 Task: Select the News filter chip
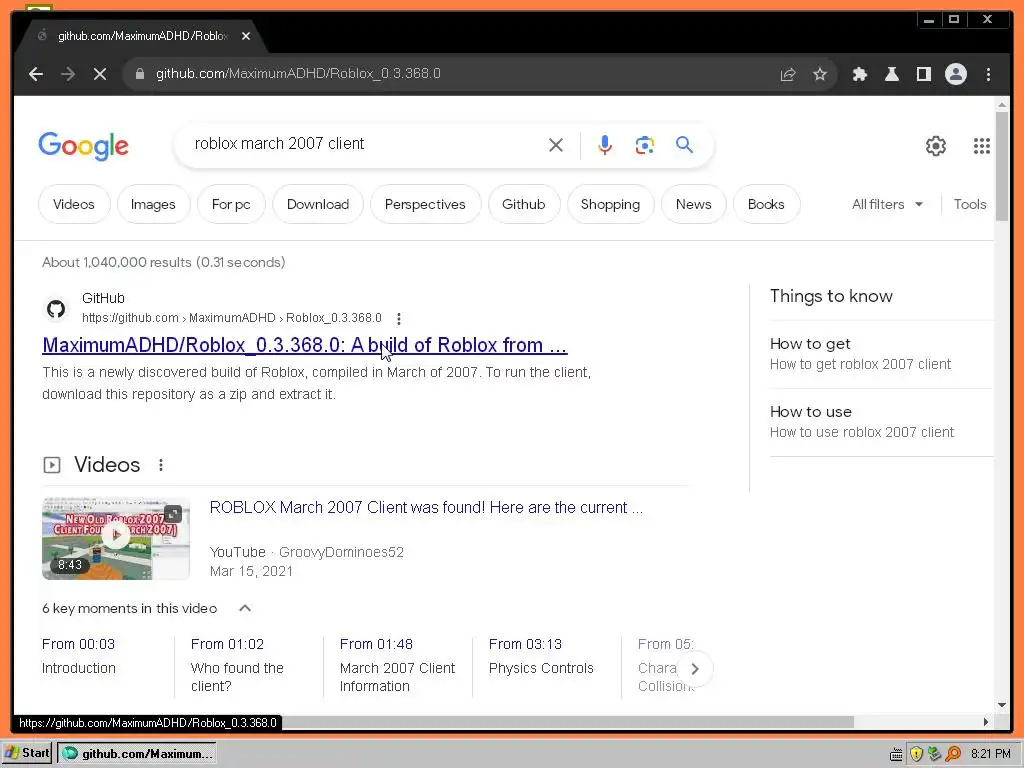(694, 204)
